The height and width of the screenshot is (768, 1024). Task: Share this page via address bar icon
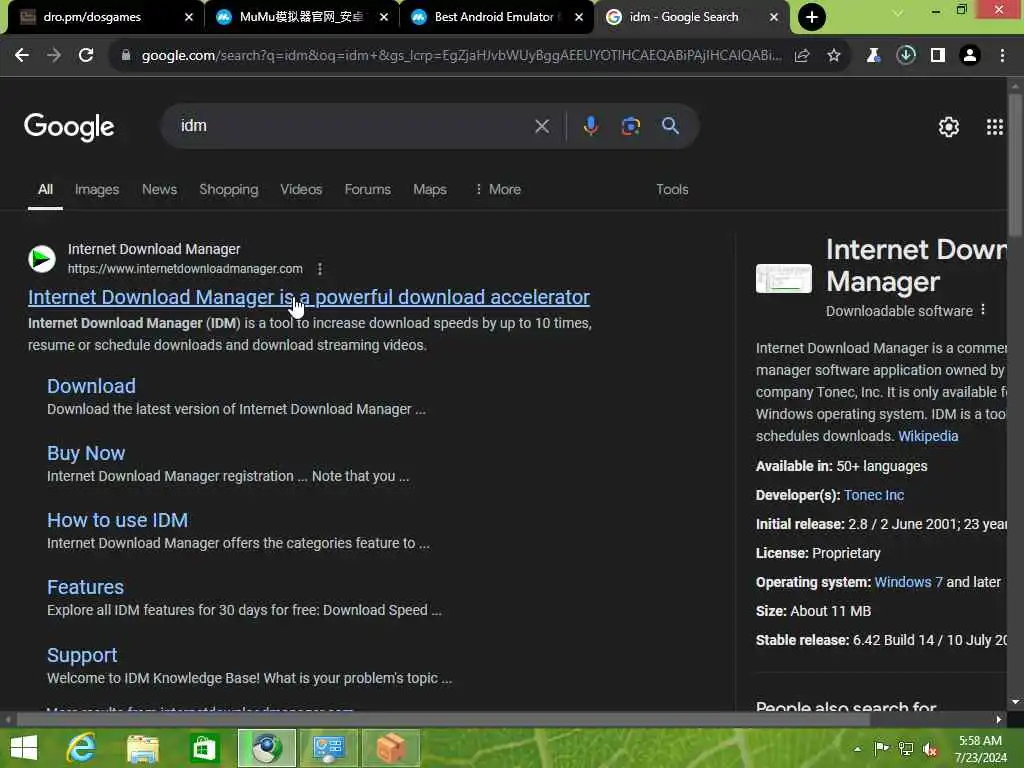pos(802,56)
